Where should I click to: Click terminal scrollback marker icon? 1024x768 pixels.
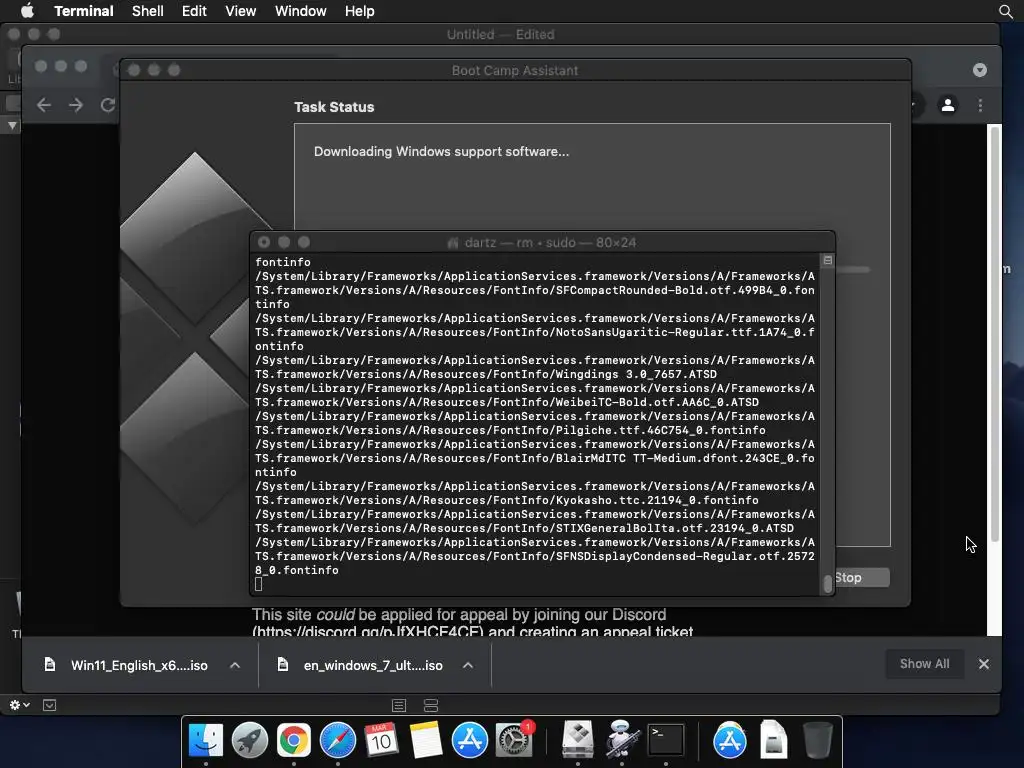[827, 260]
